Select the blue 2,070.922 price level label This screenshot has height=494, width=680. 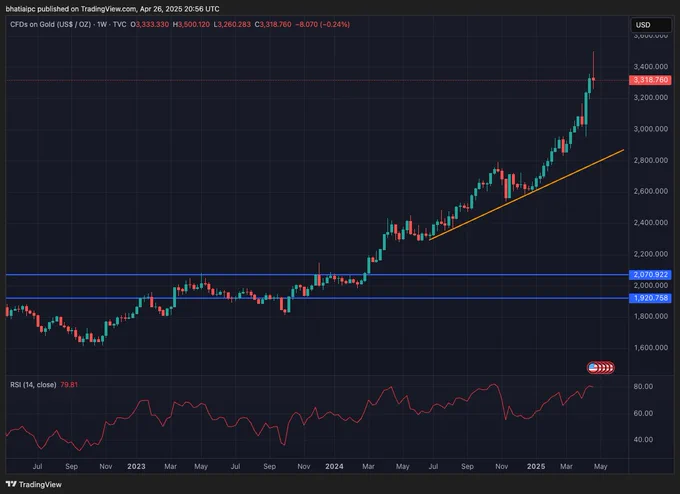[x=650, y=275]
